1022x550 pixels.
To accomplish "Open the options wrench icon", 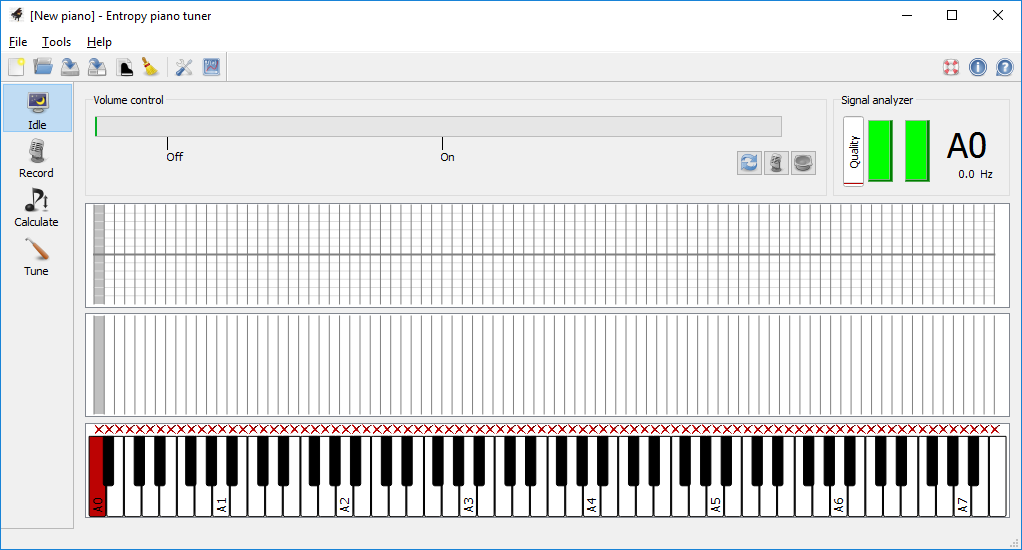I will [x=184, y=67].
